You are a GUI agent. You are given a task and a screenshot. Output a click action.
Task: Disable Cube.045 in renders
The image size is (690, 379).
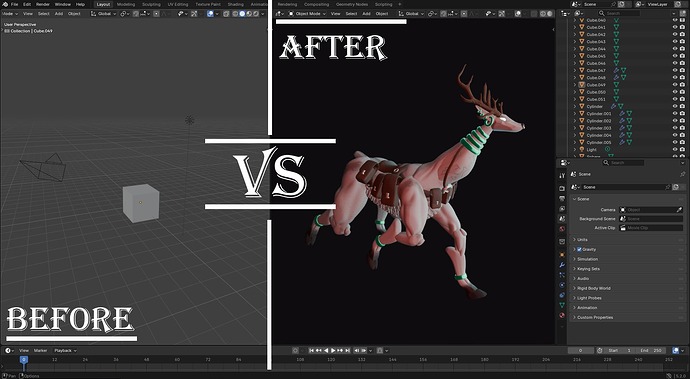tap(682, 56)
